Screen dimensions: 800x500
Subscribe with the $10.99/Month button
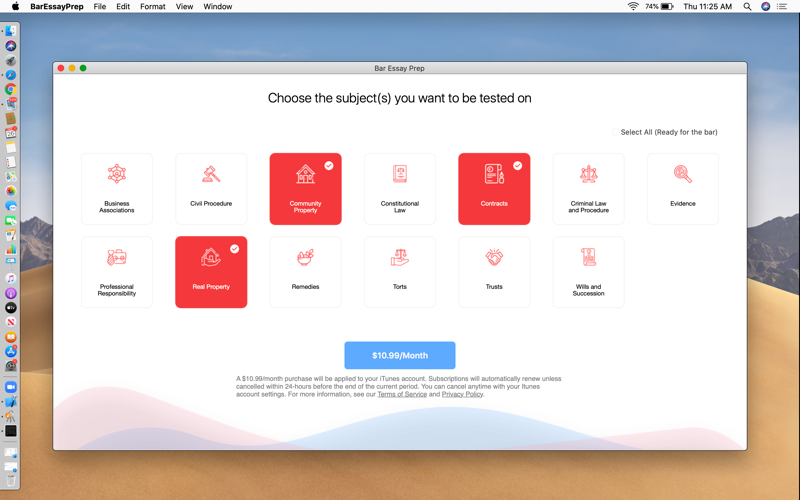click(400, 355)
